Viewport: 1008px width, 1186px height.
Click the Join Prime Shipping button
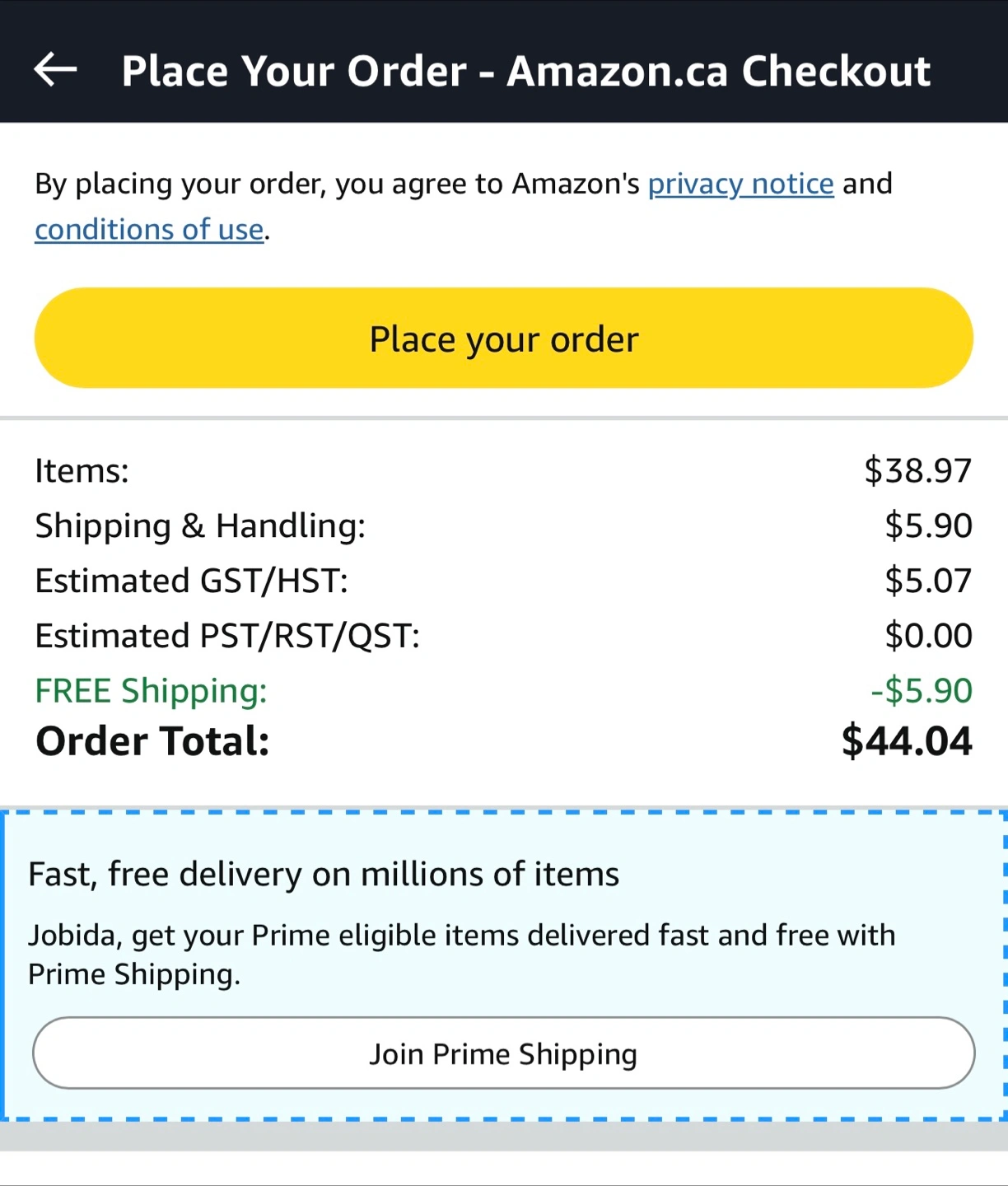tap(503, 1053)
